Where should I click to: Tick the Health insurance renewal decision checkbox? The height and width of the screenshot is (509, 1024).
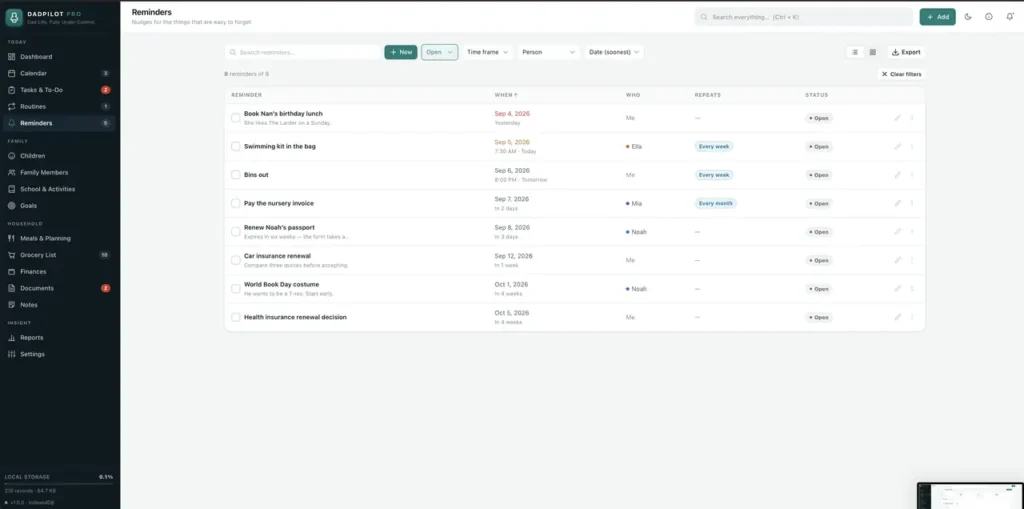click(236, 317)
